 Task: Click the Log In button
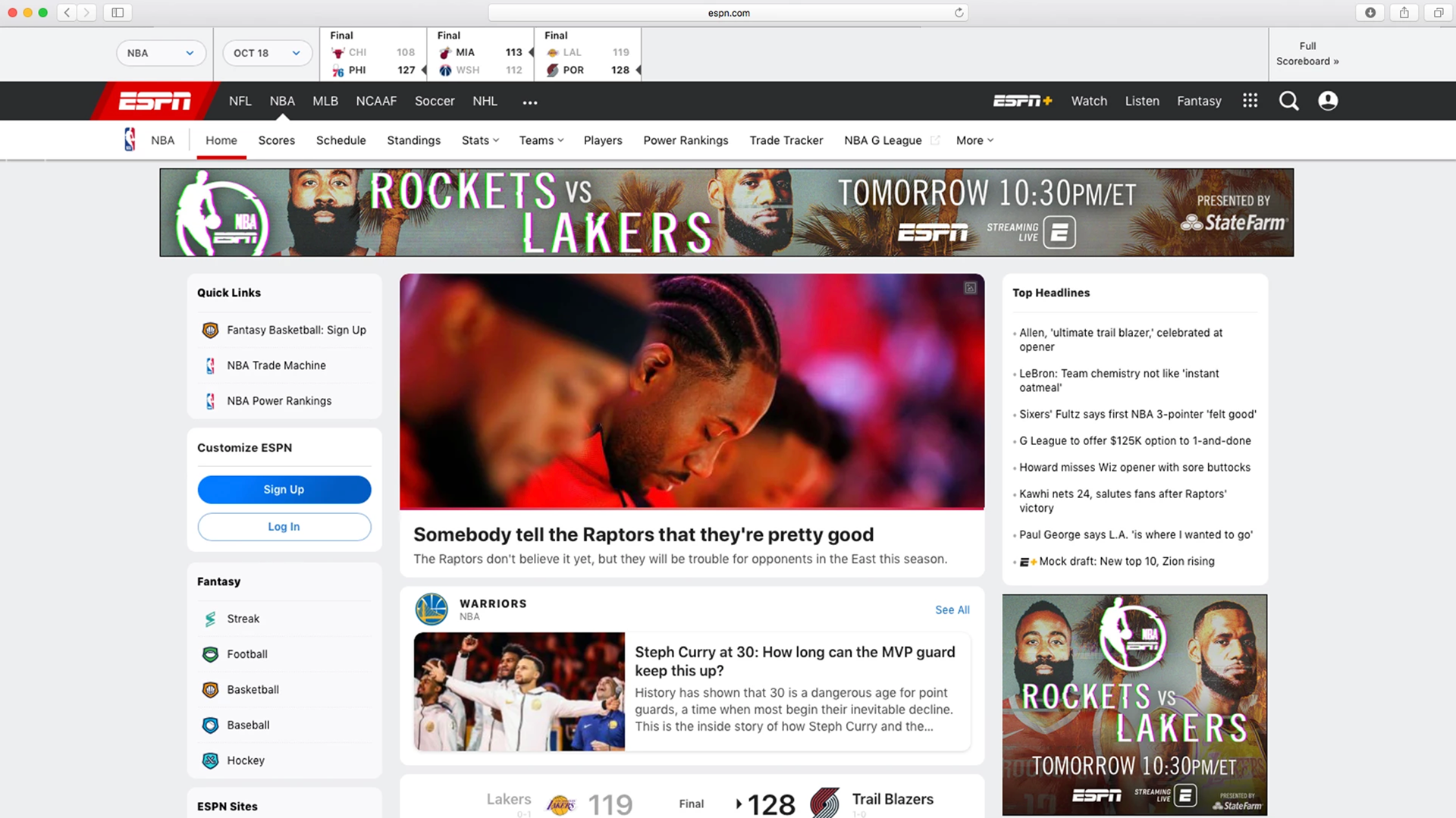(284, 527)
